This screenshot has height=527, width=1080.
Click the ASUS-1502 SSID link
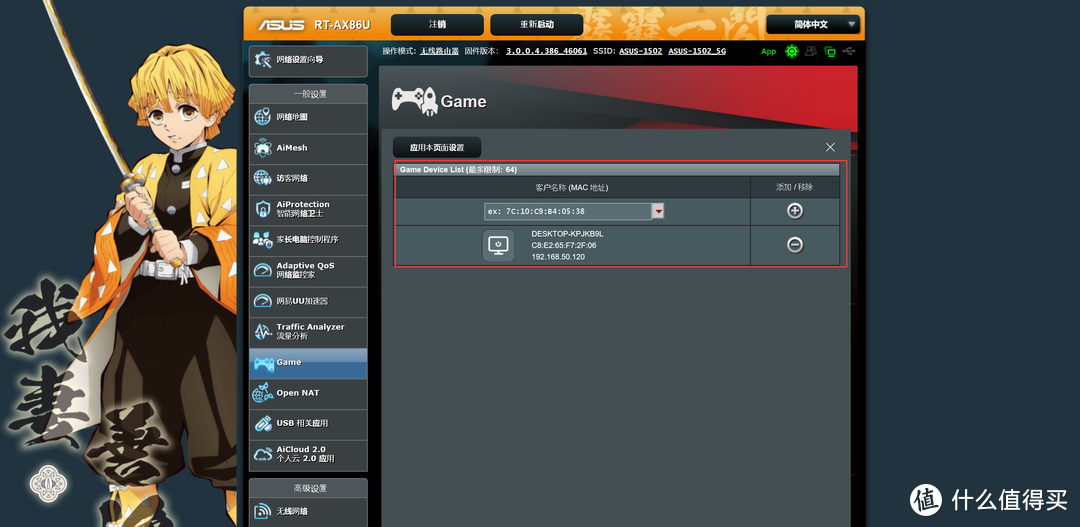(641, 51)
